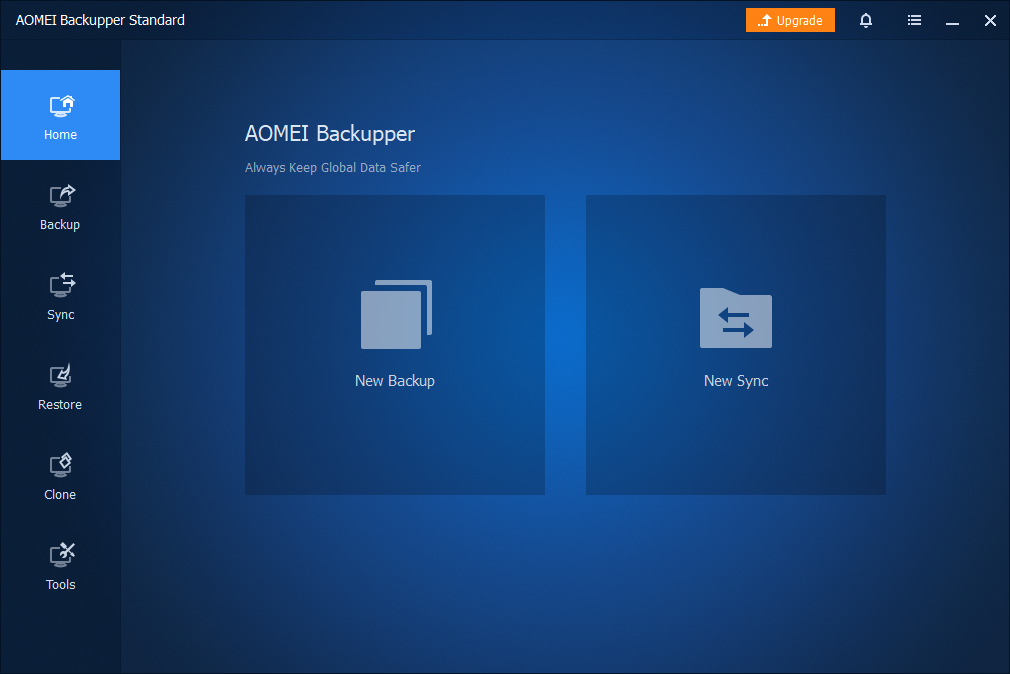Close the AOMEI Backupper window
This screenshot has height=674, width=1010.
tap(990, 20)
